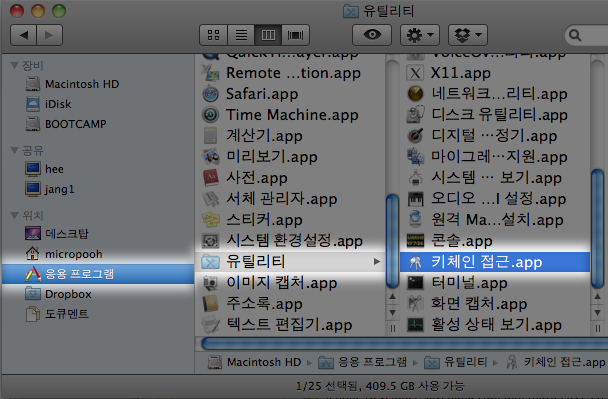Click scroll-up arrow of applications column
The image size is (608, 399).
coord(392,297)
